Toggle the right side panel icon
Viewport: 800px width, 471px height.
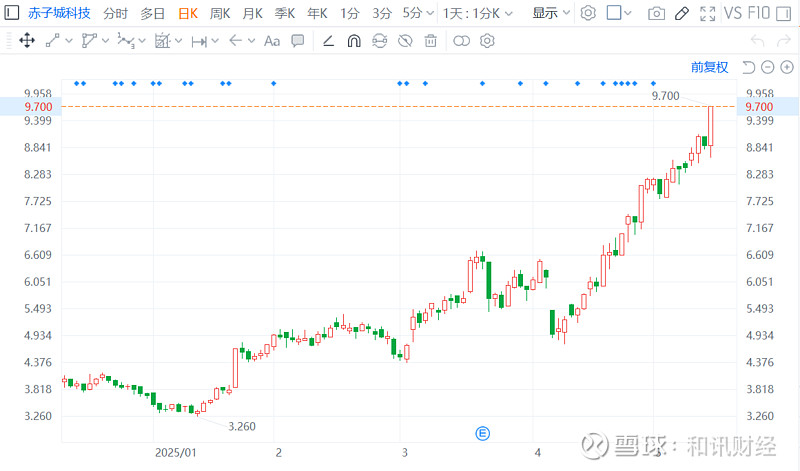click(783, 13)
